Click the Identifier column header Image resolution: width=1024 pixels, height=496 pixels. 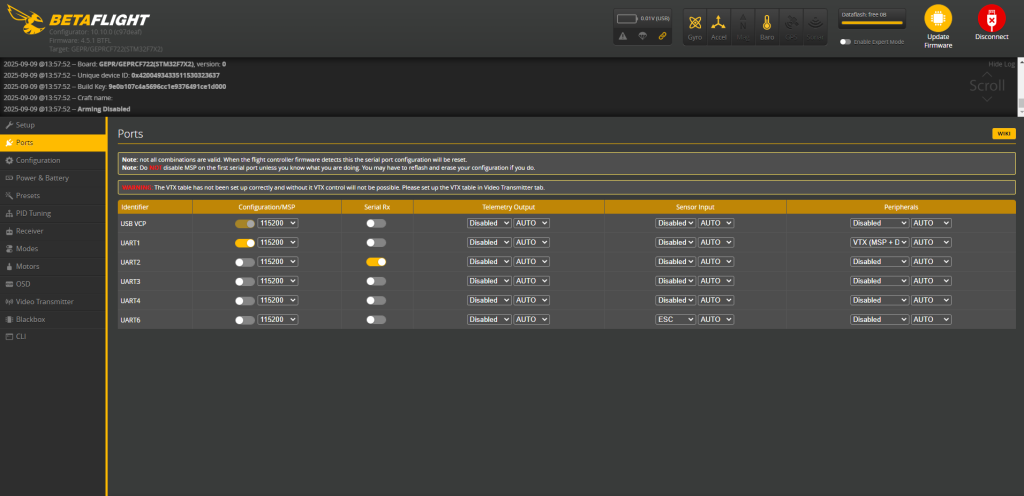[155, 207]
